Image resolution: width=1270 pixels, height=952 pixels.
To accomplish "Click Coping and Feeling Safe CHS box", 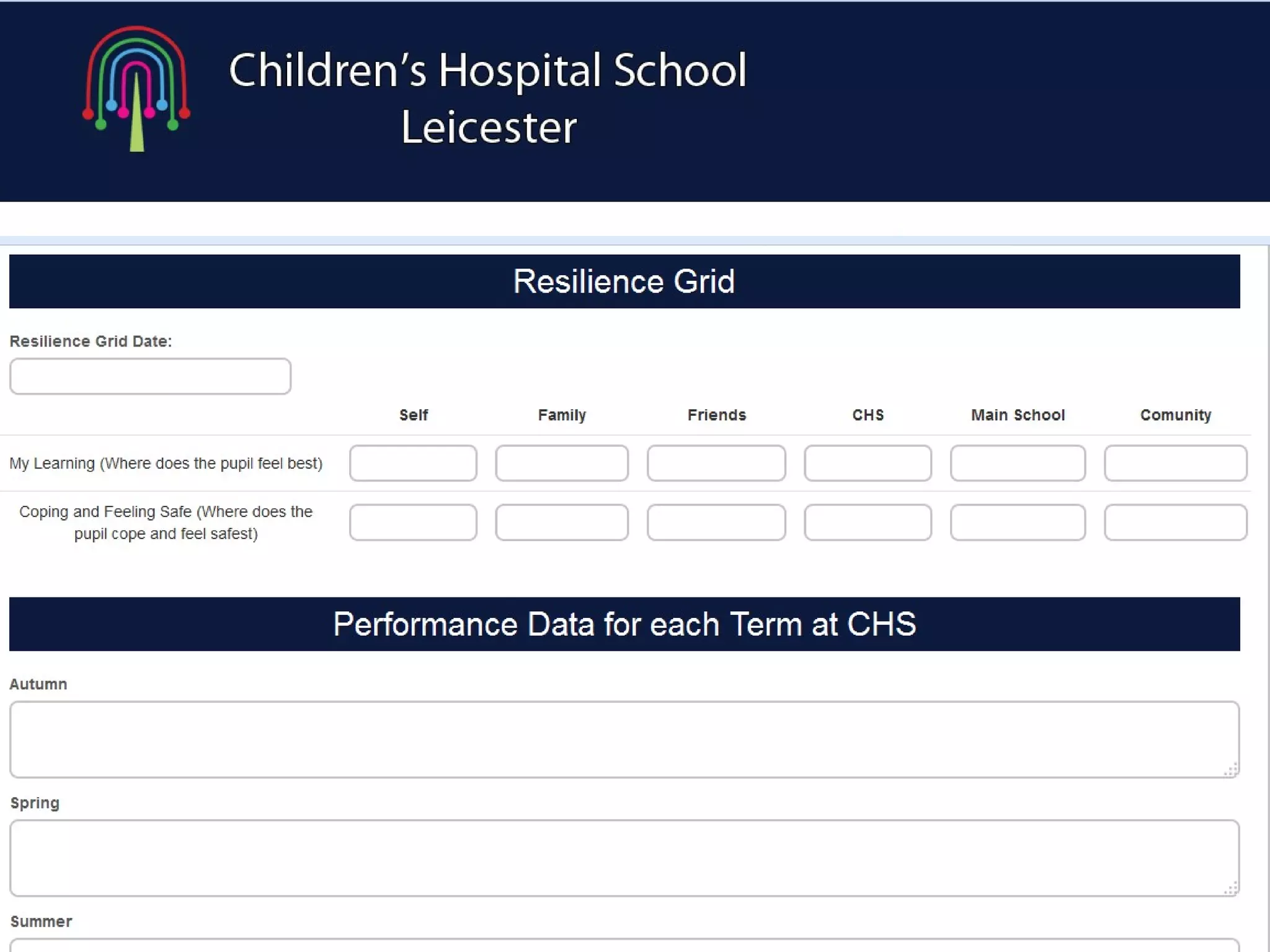I will 868,522.
